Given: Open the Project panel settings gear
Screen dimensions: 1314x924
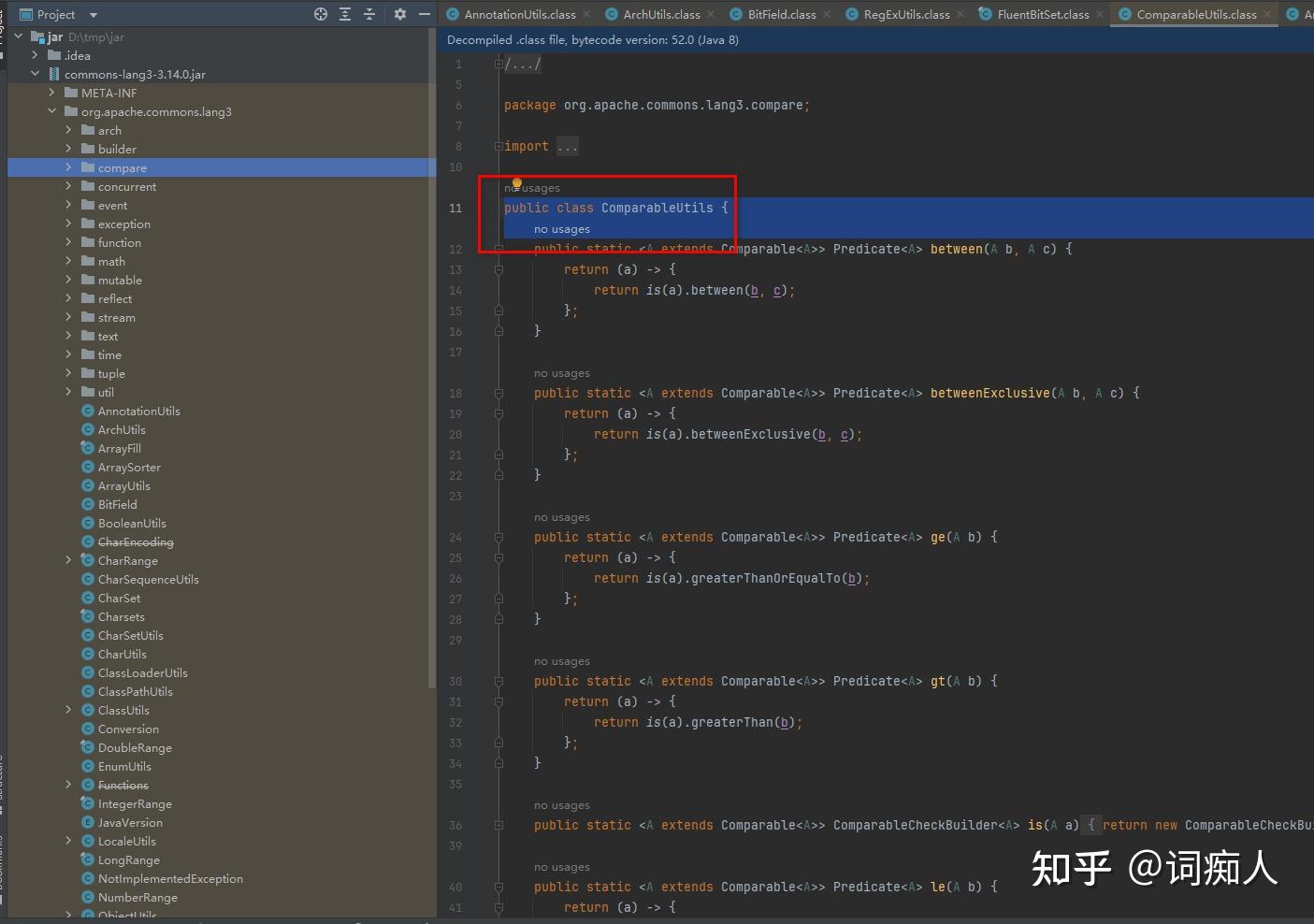Looking at the screenshot, I should [x=399, y=14].
